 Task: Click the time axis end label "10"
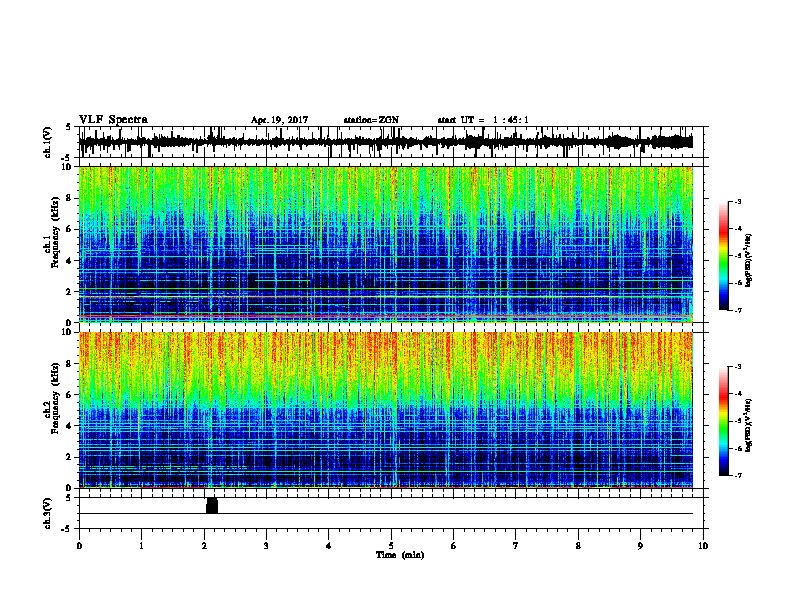point(703,546)
